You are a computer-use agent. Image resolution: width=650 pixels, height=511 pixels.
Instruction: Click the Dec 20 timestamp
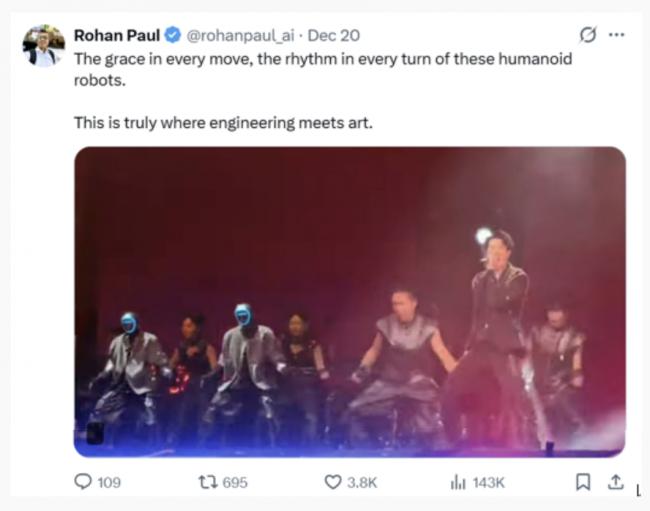334,36
